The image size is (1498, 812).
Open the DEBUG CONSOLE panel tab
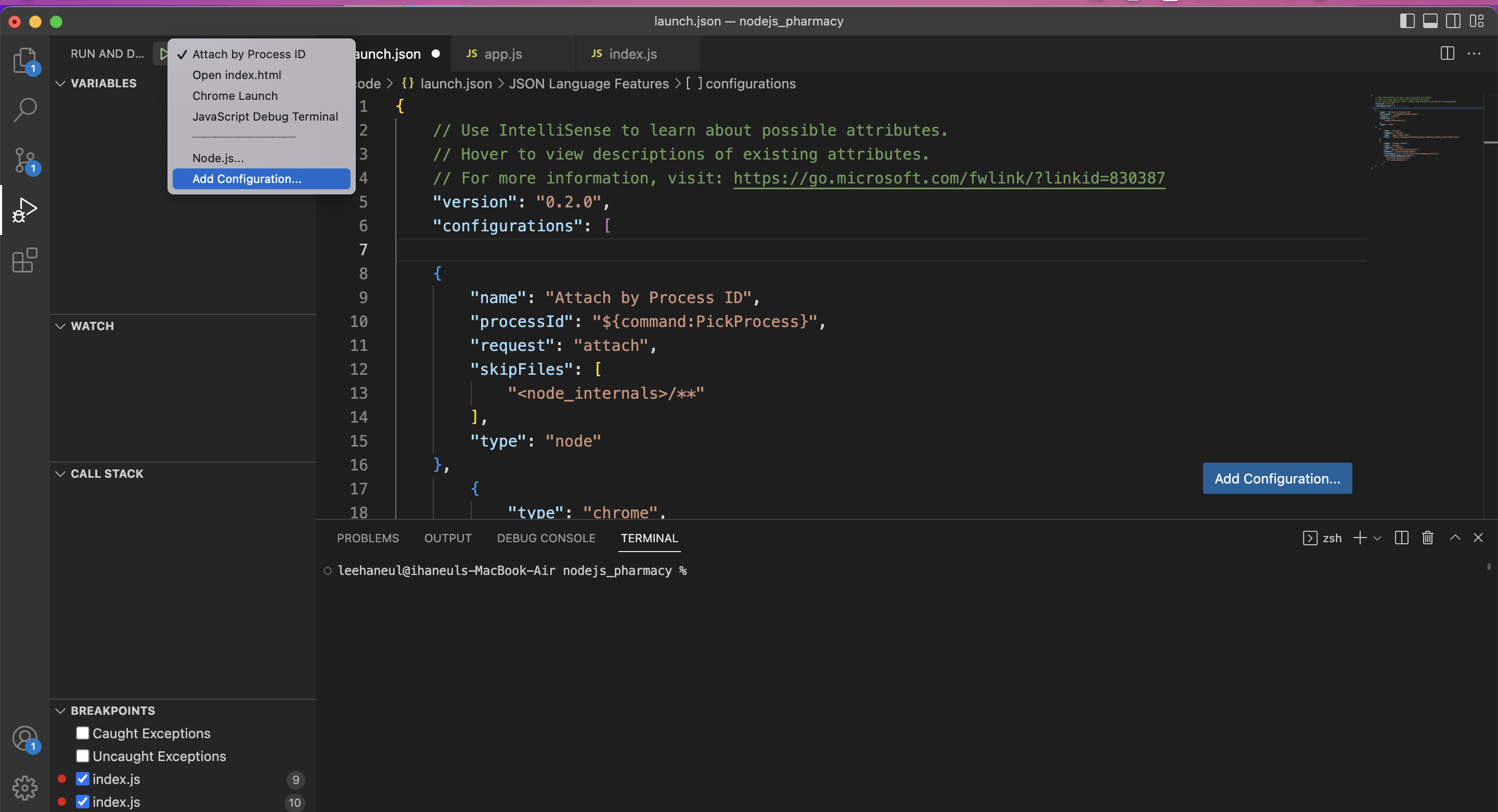(x=546, y=538)
